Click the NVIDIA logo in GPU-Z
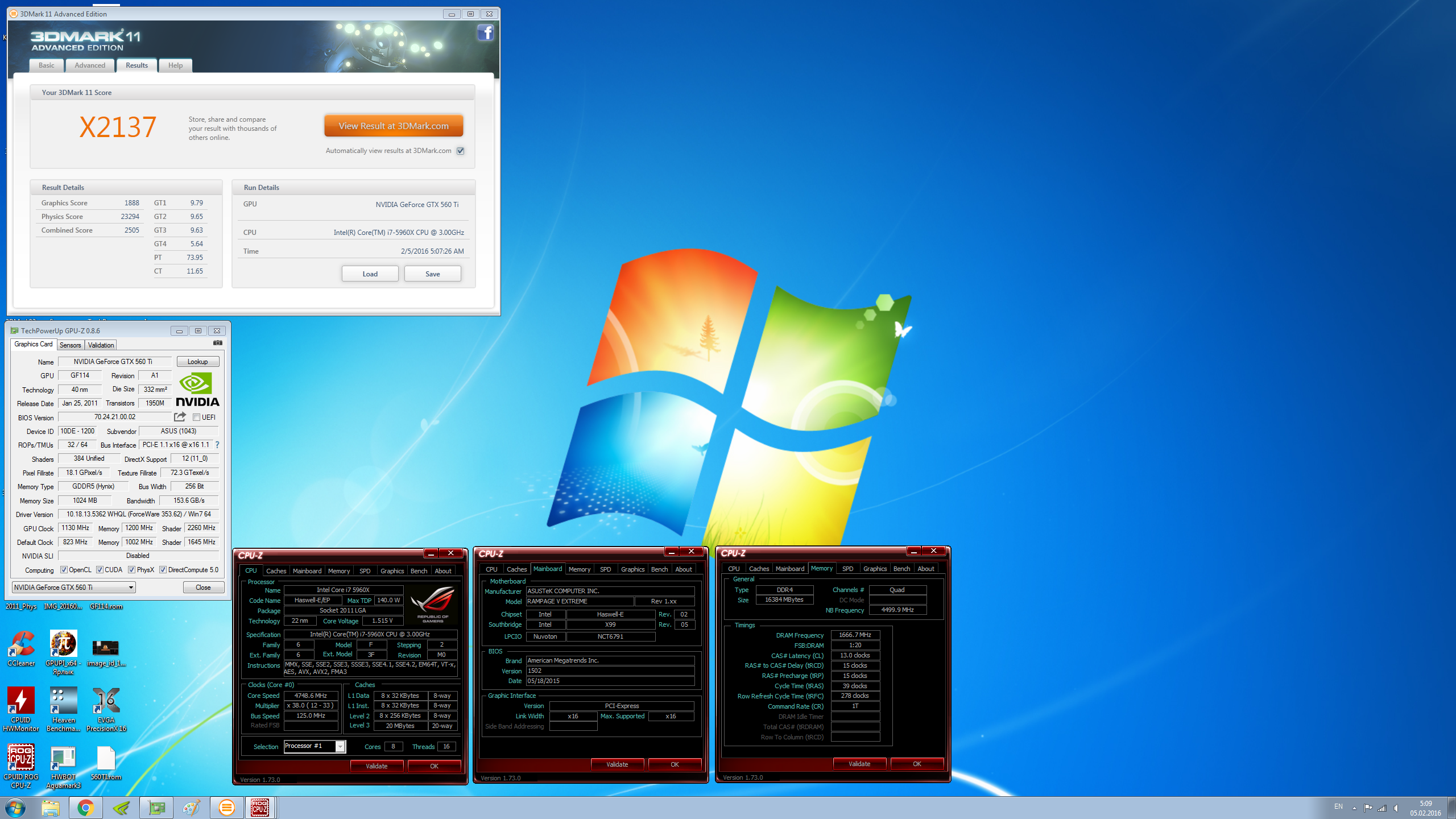1456x819 pixels. [x=197, y=390]
